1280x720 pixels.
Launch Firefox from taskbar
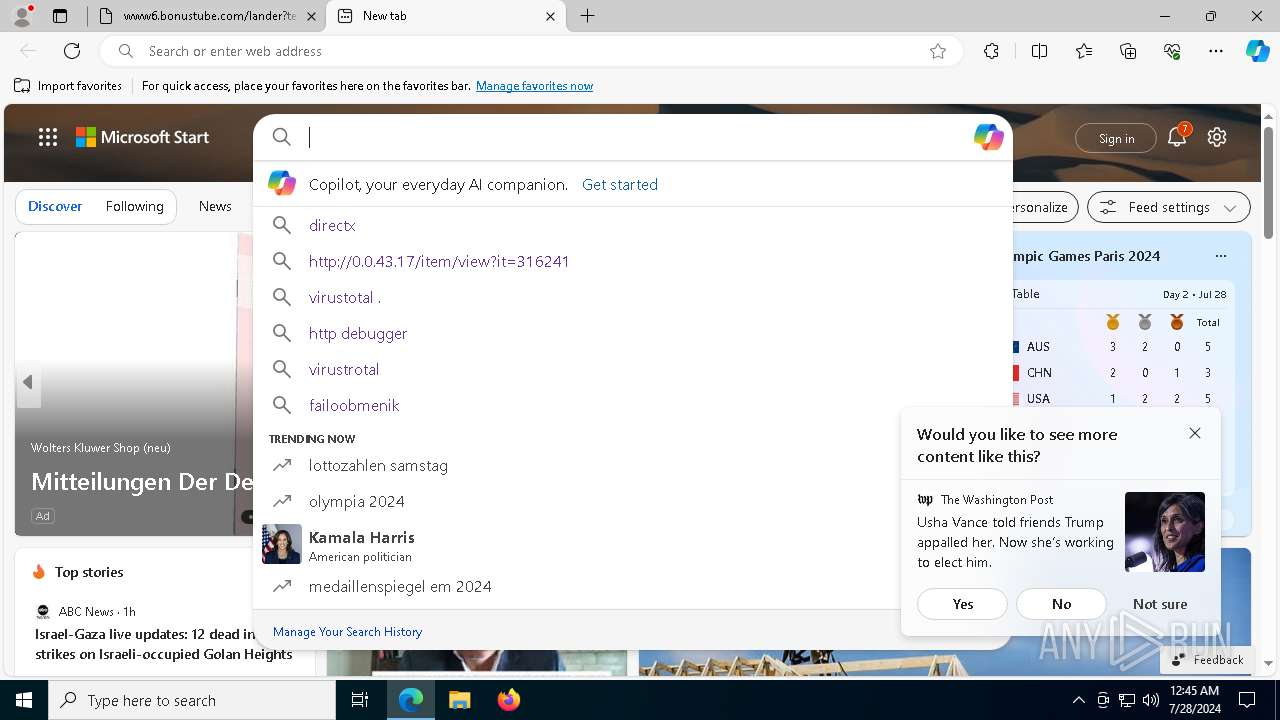coord(508,700)
